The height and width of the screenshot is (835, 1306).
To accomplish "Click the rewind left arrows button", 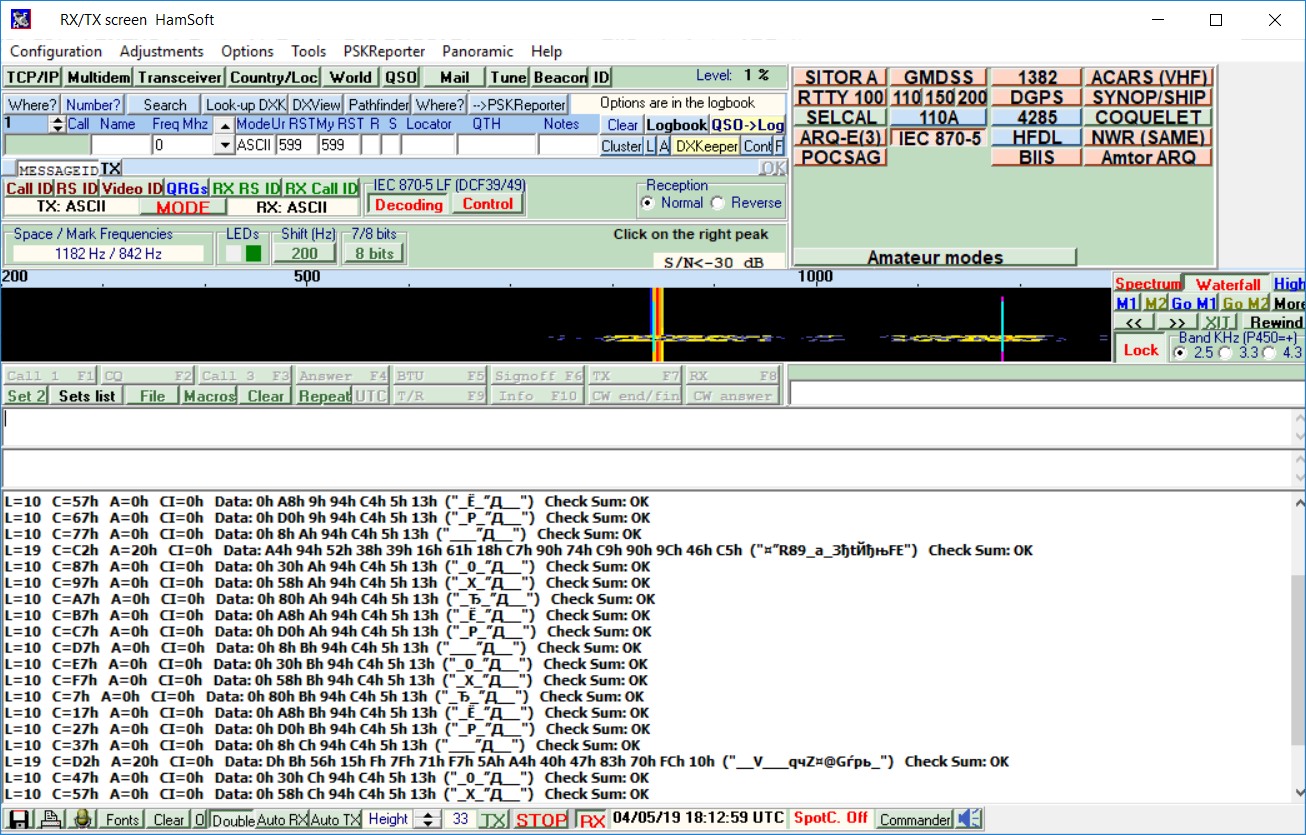I will coord(1134,322).
